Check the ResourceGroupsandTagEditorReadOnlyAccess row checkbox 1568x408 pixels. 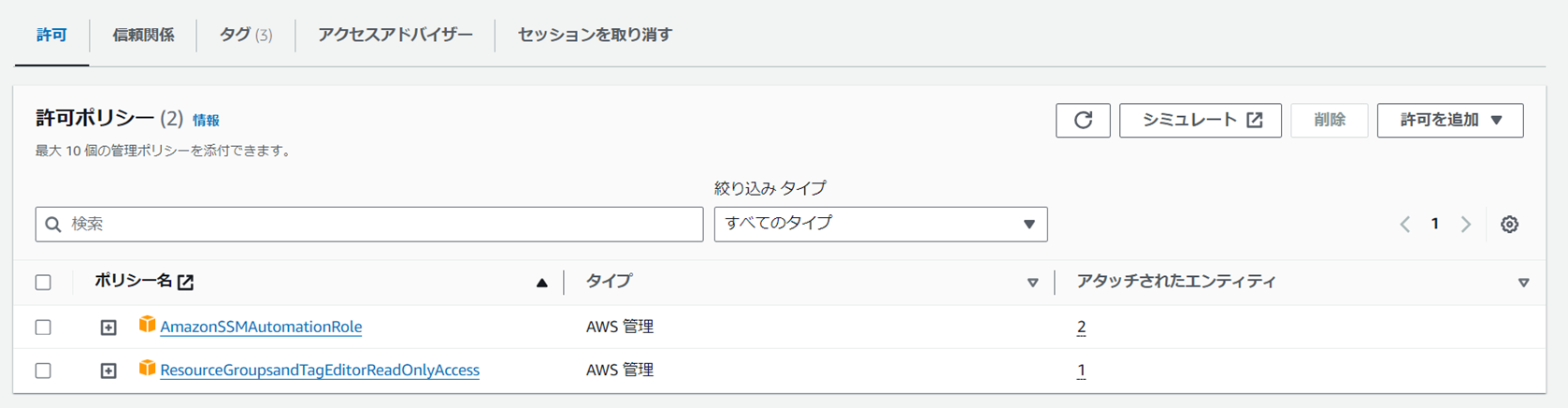pyautogui.click(x=43, y=371)
